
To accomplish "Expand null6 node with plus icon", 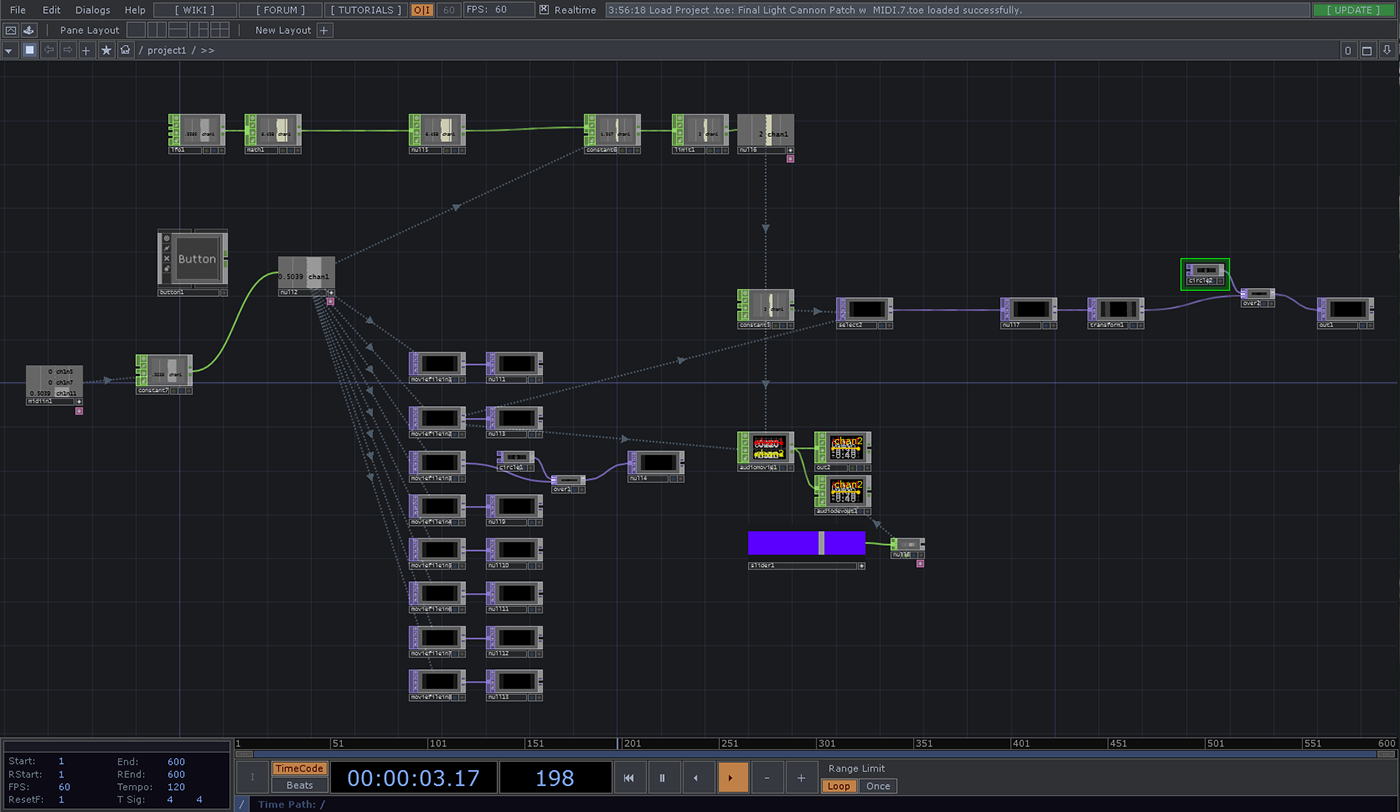I will pos(789,150).
